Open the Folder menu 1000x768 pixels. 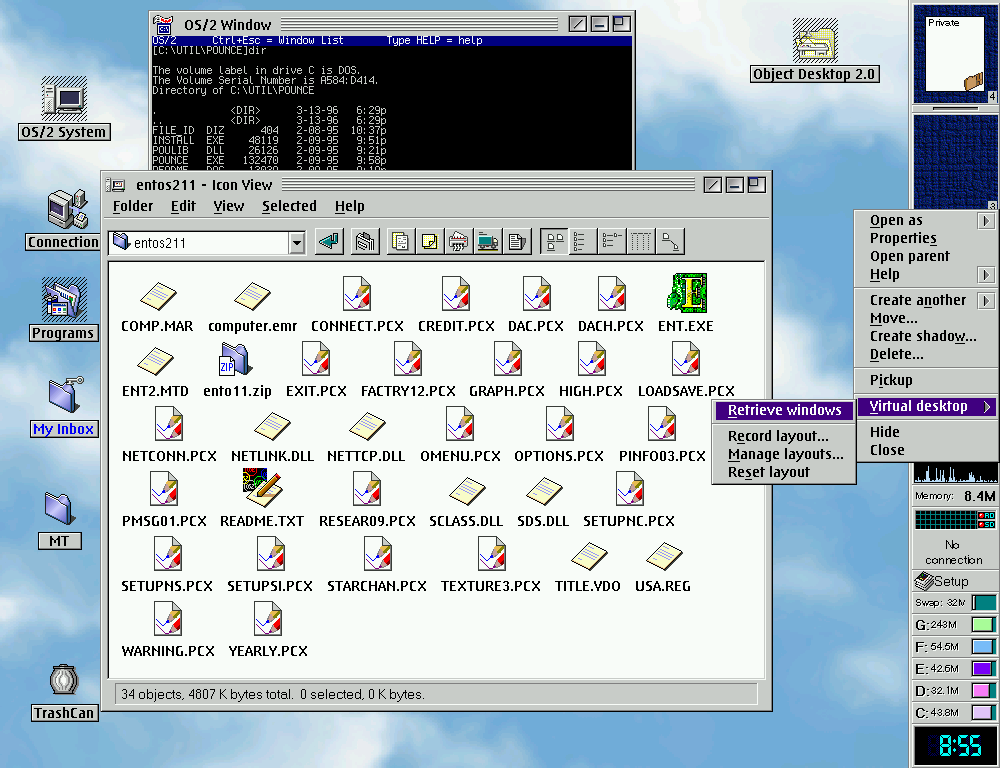click(x=133, y=206)
